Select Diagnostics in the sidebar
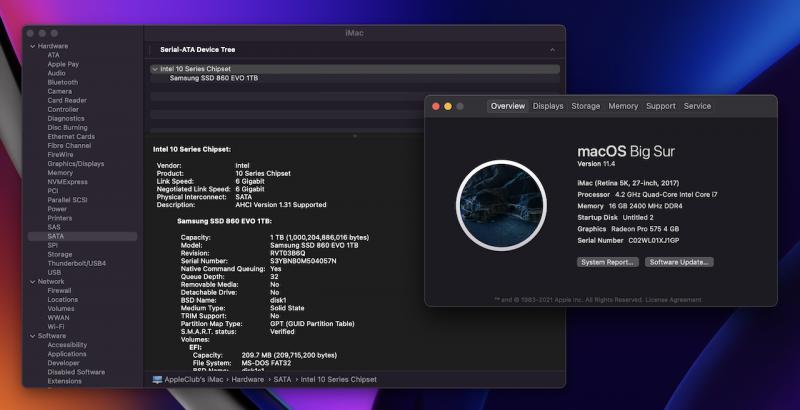 66,118
